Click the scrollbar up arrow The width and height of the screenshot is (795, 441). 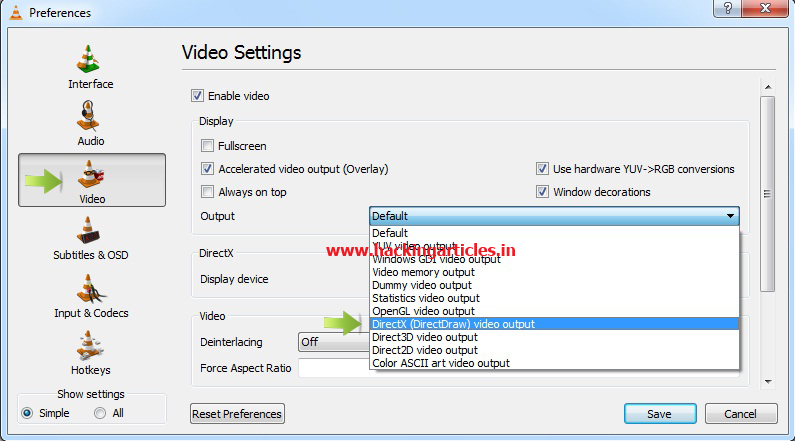[x=768, y=87]
